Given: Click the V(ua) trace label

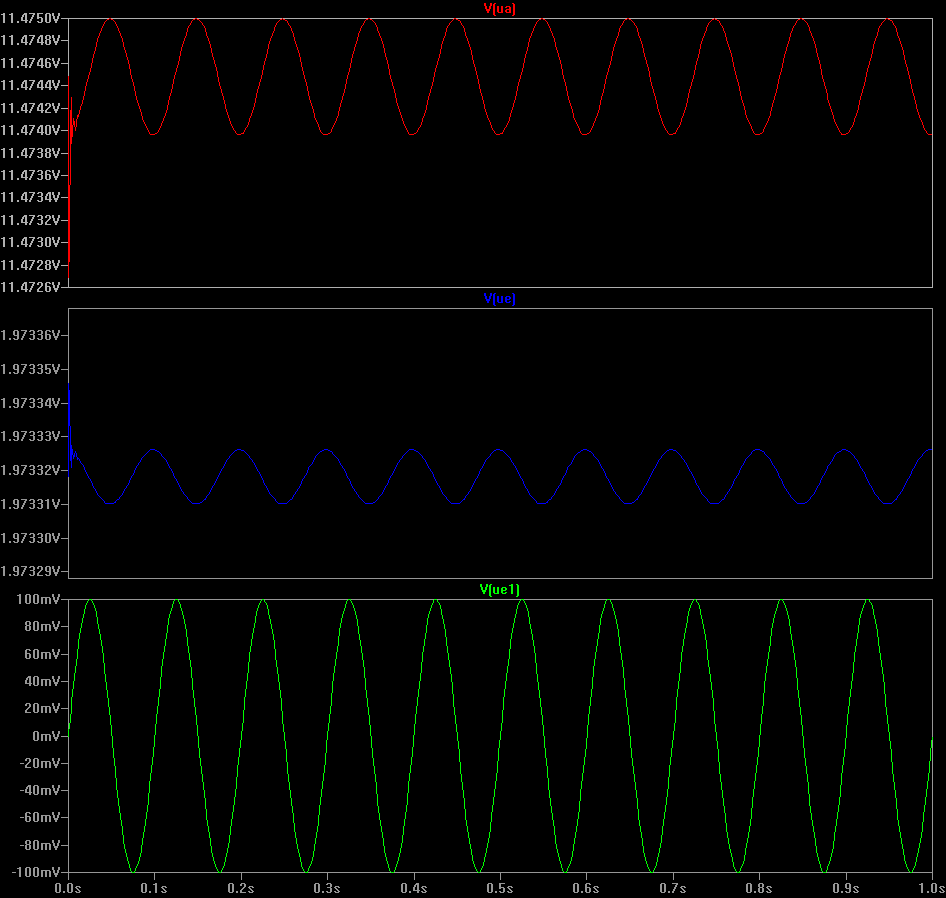Looking at the screenshot, I should point(500,8).
